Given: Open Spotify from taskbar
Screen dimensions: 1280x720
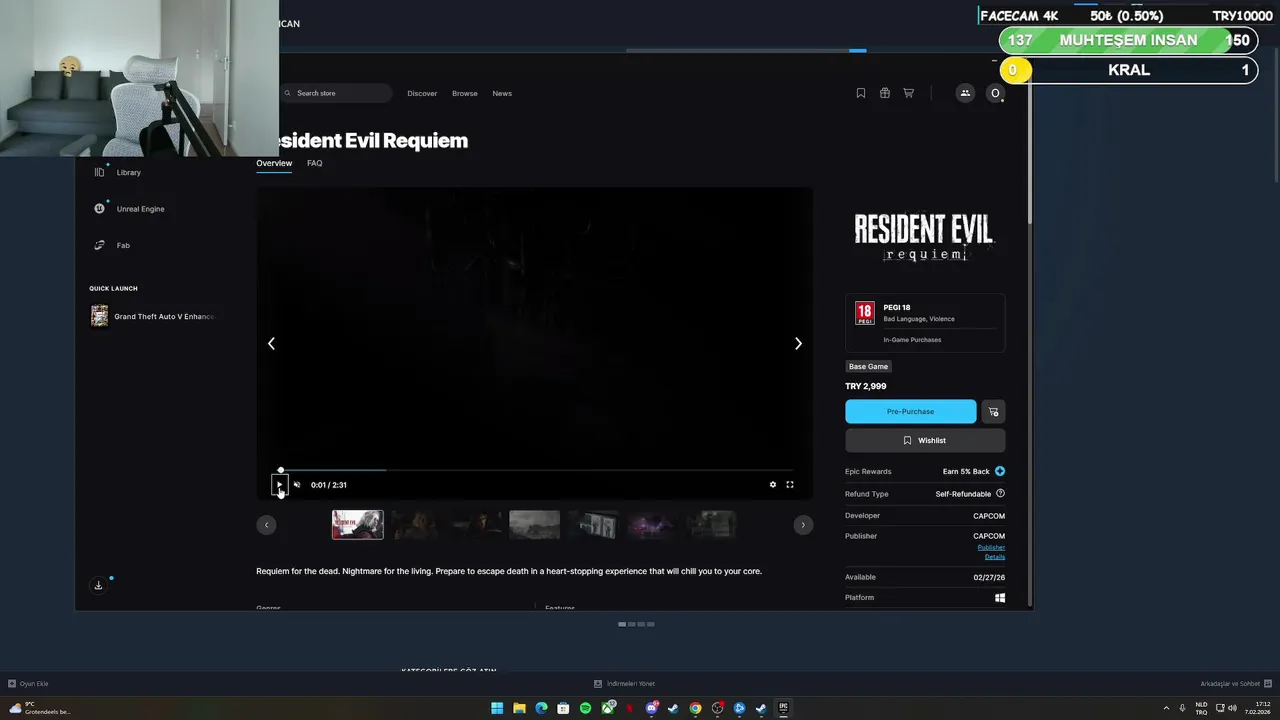Looking at the screenshot, I should pyautogui.click(x=585, y=708).
